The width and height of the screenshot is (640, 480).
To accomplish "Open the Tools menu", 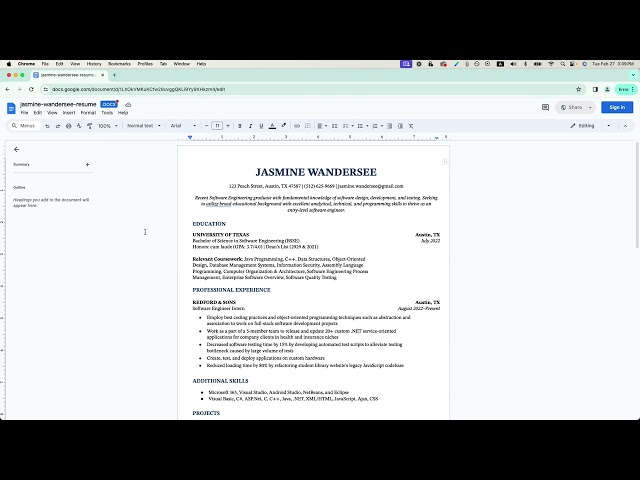I will point(107,113).
